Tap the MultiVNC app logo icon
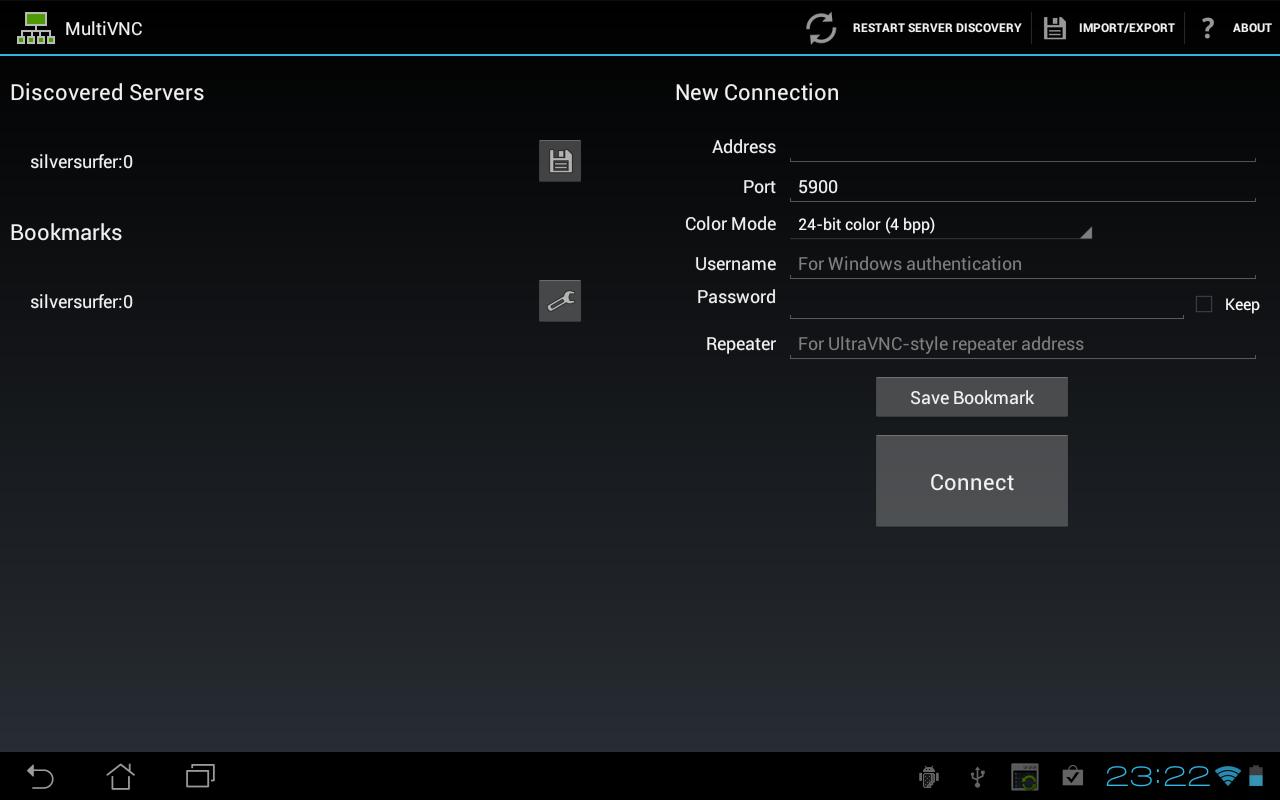The width and height of the screenshot is (1280, 800). pos(36,28)
